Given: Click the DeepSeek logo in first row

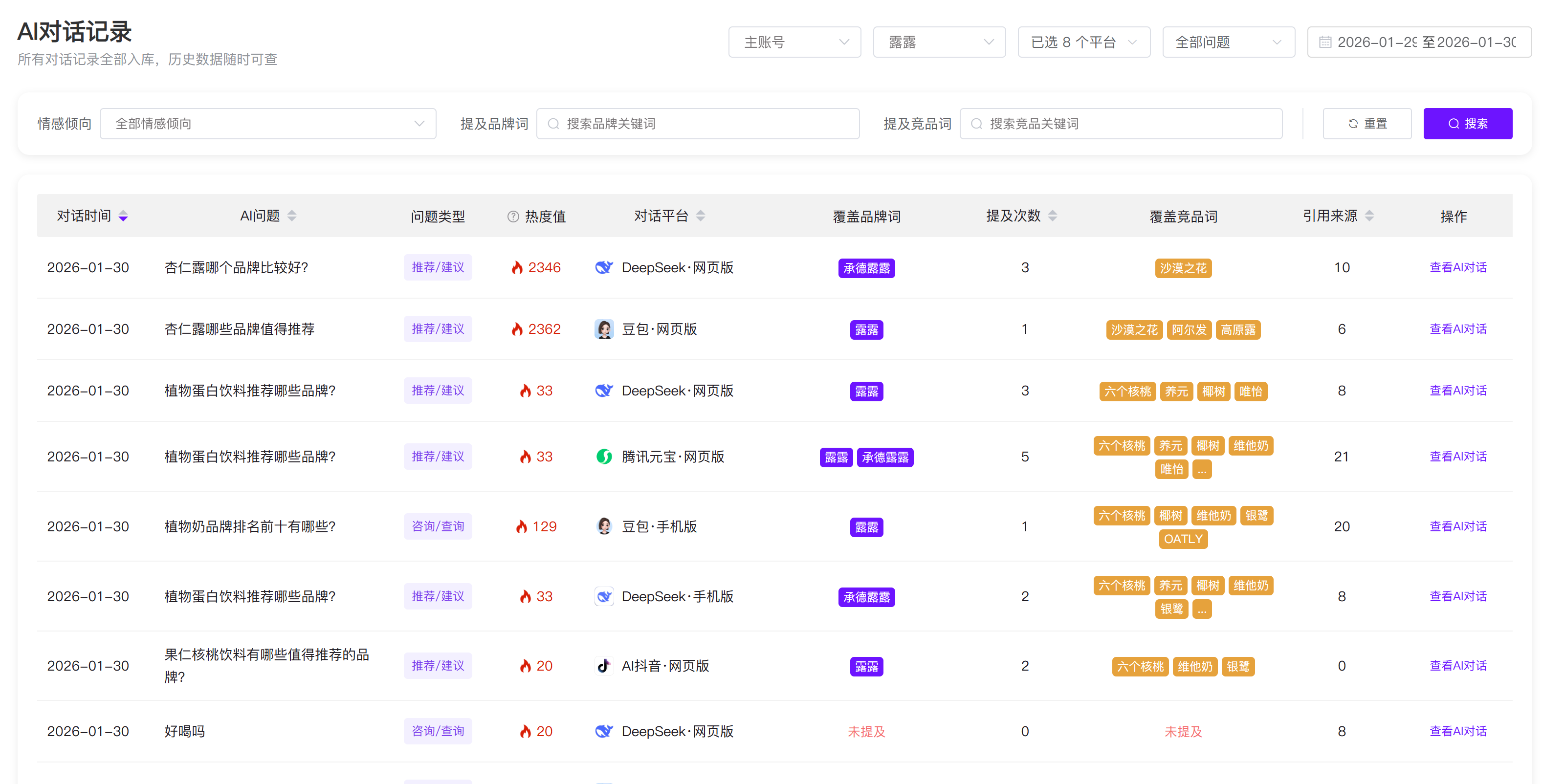Looking at the screenshot, I should [x=604, y=268].
